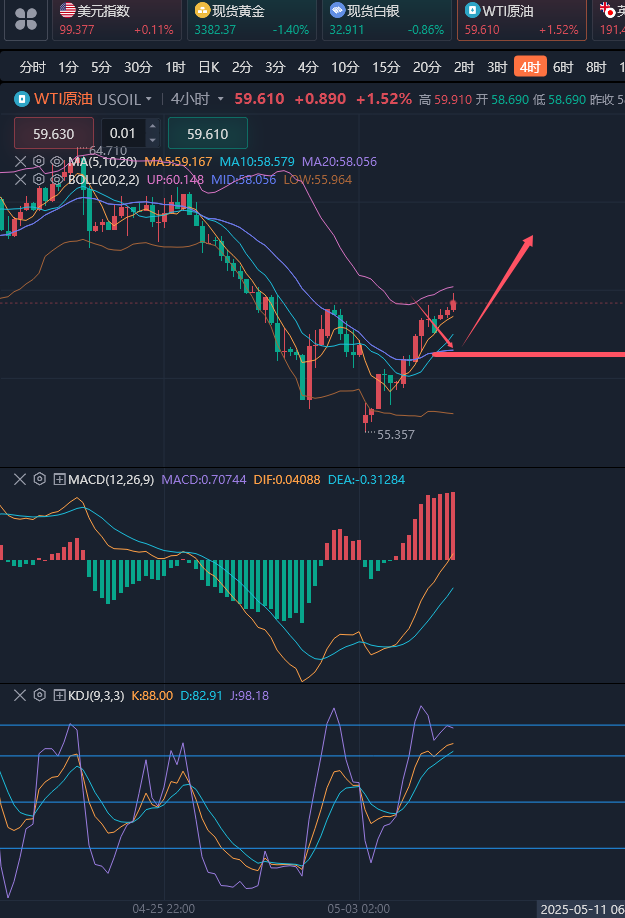Click the 04-25 22:00 time axis label
Screen dimensions: 625x918
coord(164,909)
